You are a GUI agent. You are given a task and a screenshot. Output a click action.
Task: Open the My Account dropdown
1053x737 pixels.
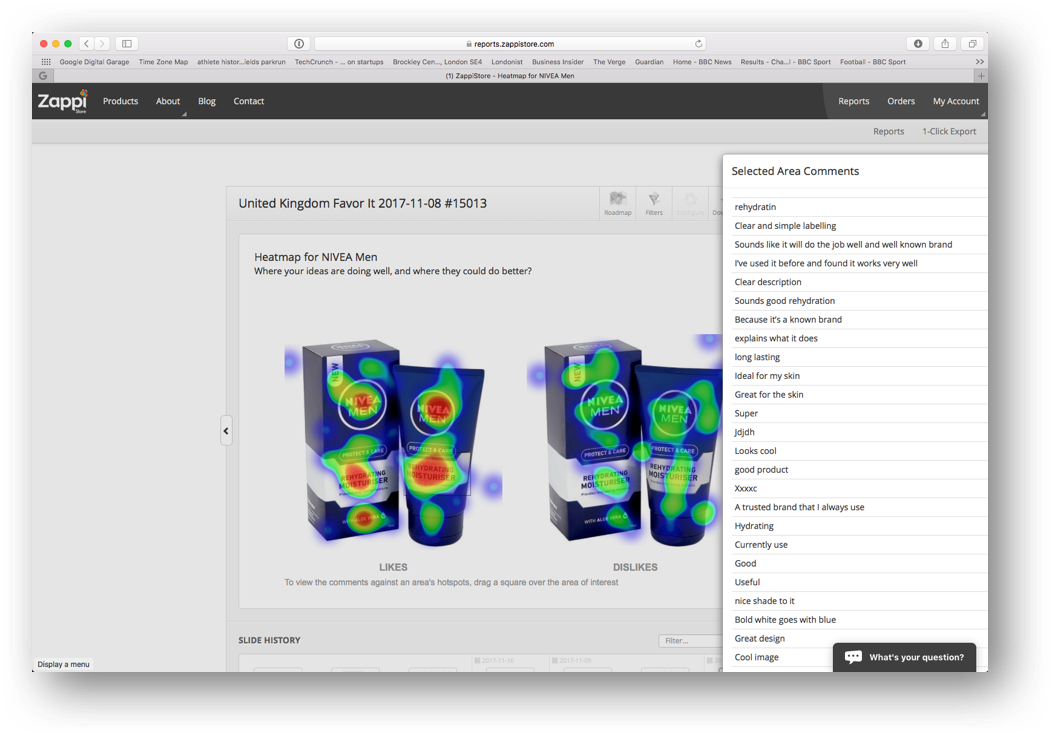(x=955, y=100)
